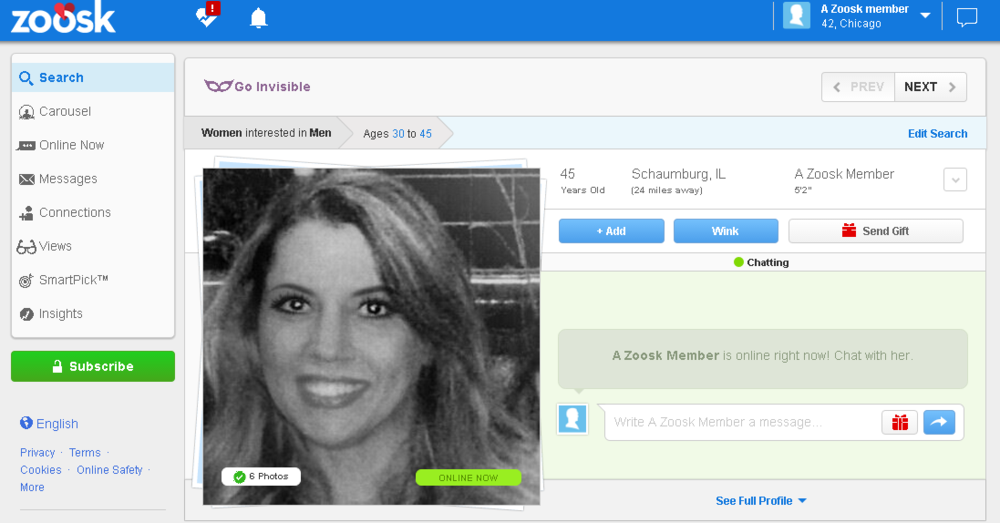
Task: Click the green Subscribe button
Action: [x=93, y=367]
